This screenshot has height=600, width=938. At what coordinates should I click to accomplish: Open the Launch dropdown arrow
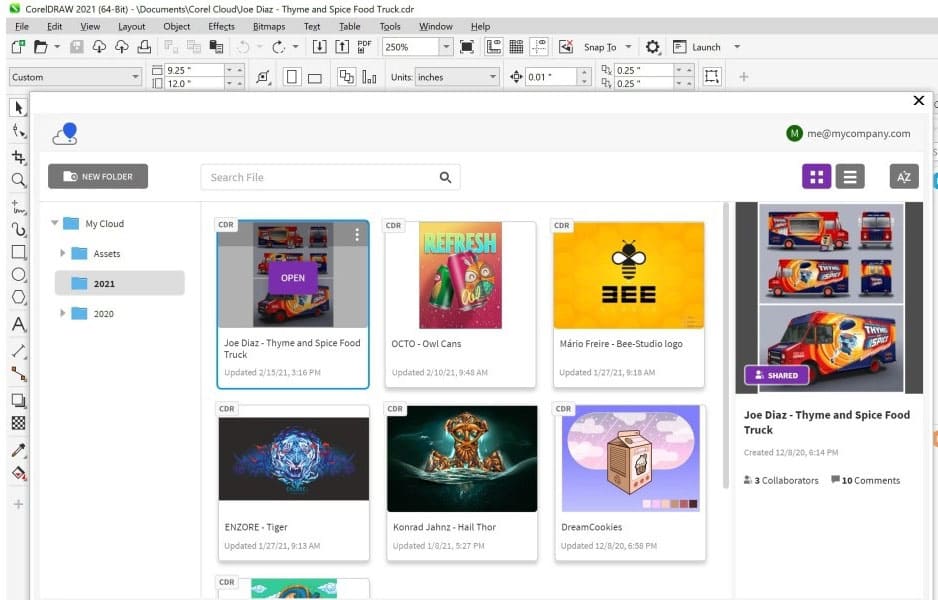pos(737,47)
